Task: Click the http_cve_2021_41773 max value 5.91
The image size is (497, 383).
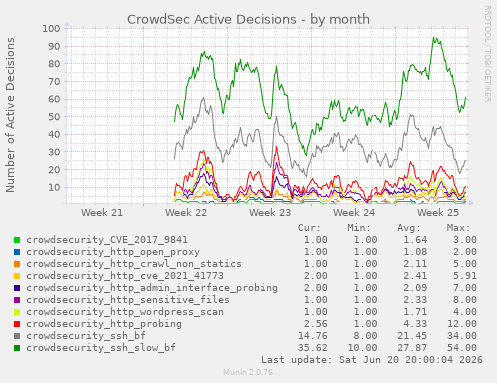Action: click(x=465, y=276)
